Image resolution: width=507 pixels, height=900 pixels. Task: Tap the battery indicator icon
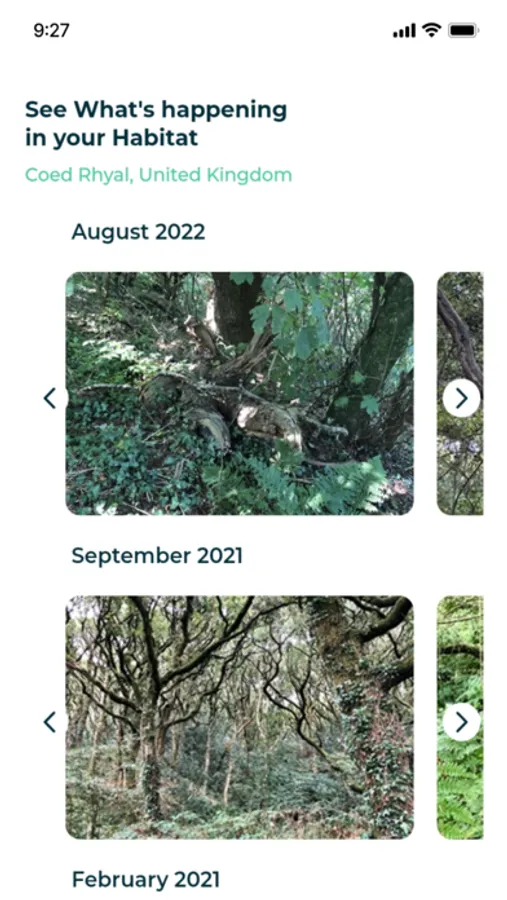pyautogui.click(x=464, y=30)
